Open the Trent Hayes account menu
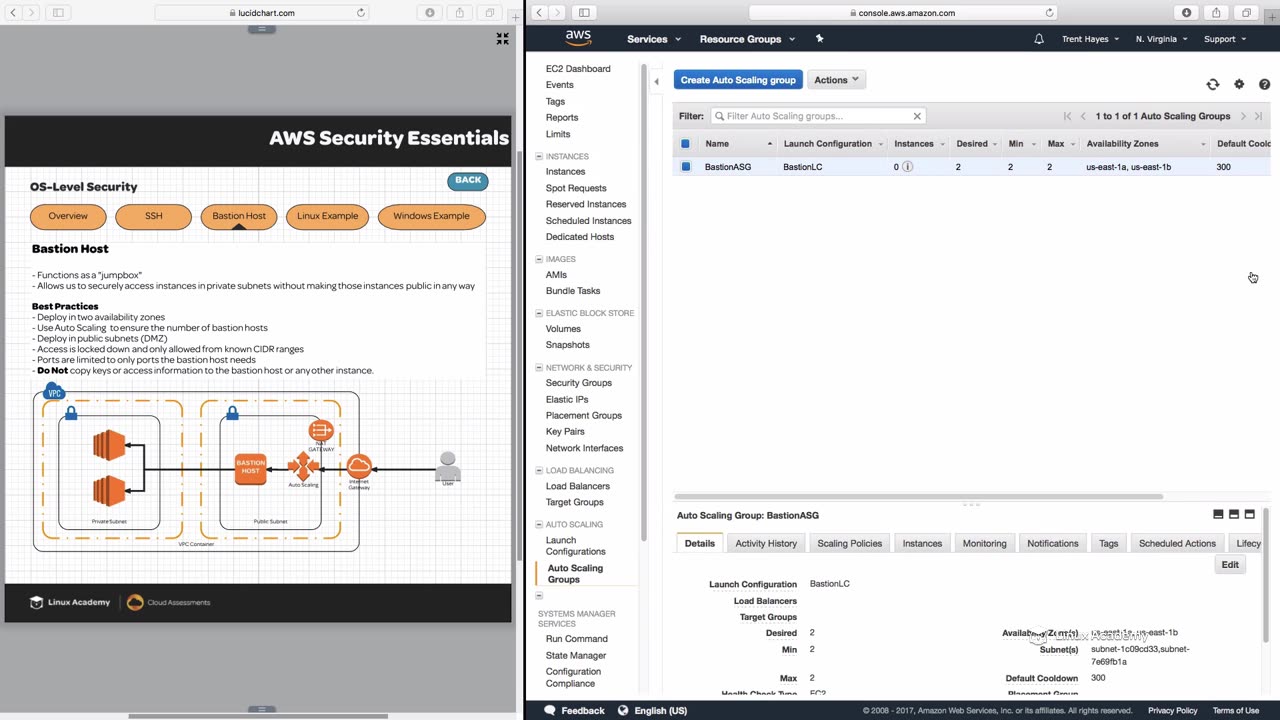The width and height of the screenshot is (1280, 720). click(1091, 39)
